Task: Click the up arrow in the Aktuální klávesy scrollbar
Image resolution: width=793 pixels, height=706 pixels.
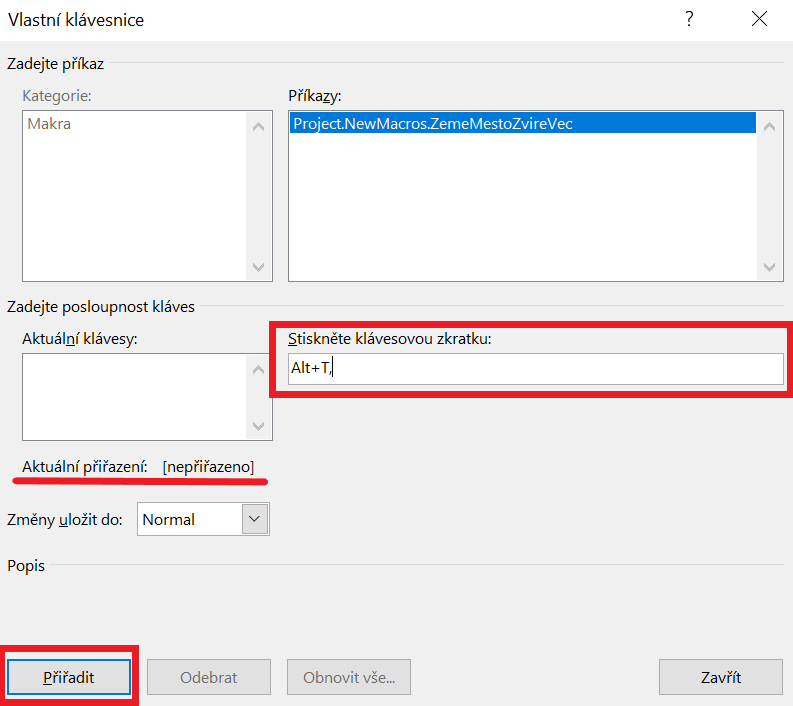Action: (x=258, y=369)
